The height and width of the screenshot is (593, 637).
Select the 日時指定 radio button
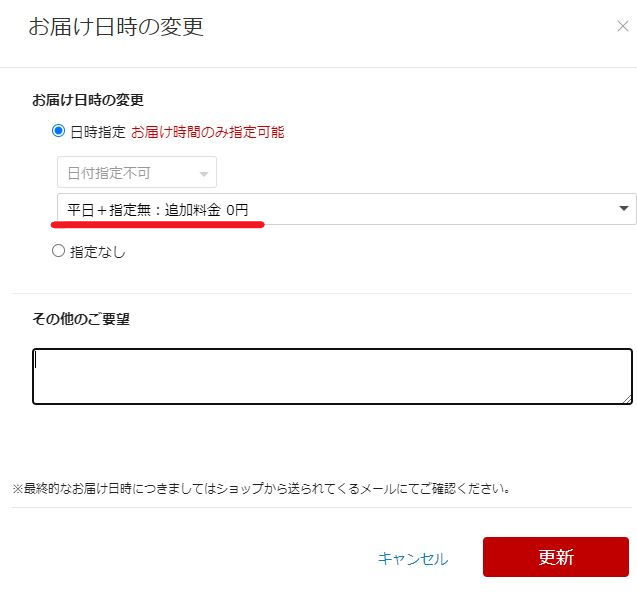pos(58,132)
